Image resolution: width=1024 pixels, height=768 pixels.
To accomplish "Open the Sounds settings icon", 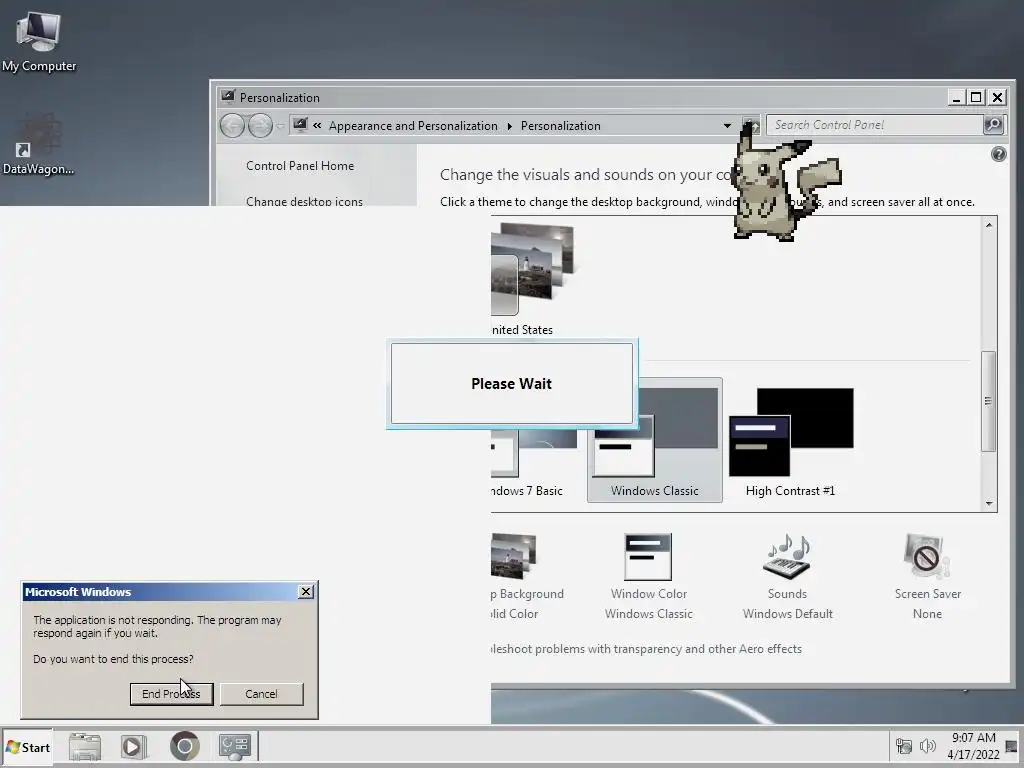I will pos(787,557).
